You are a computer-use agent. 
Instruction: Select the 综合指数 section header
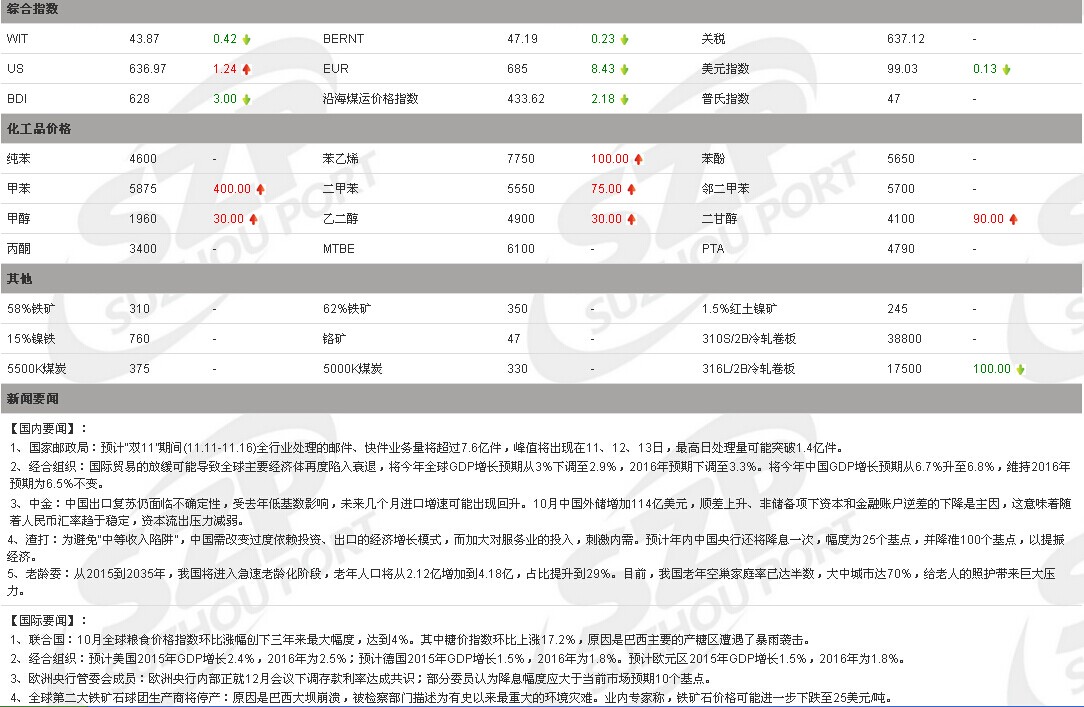coord(32,9)
